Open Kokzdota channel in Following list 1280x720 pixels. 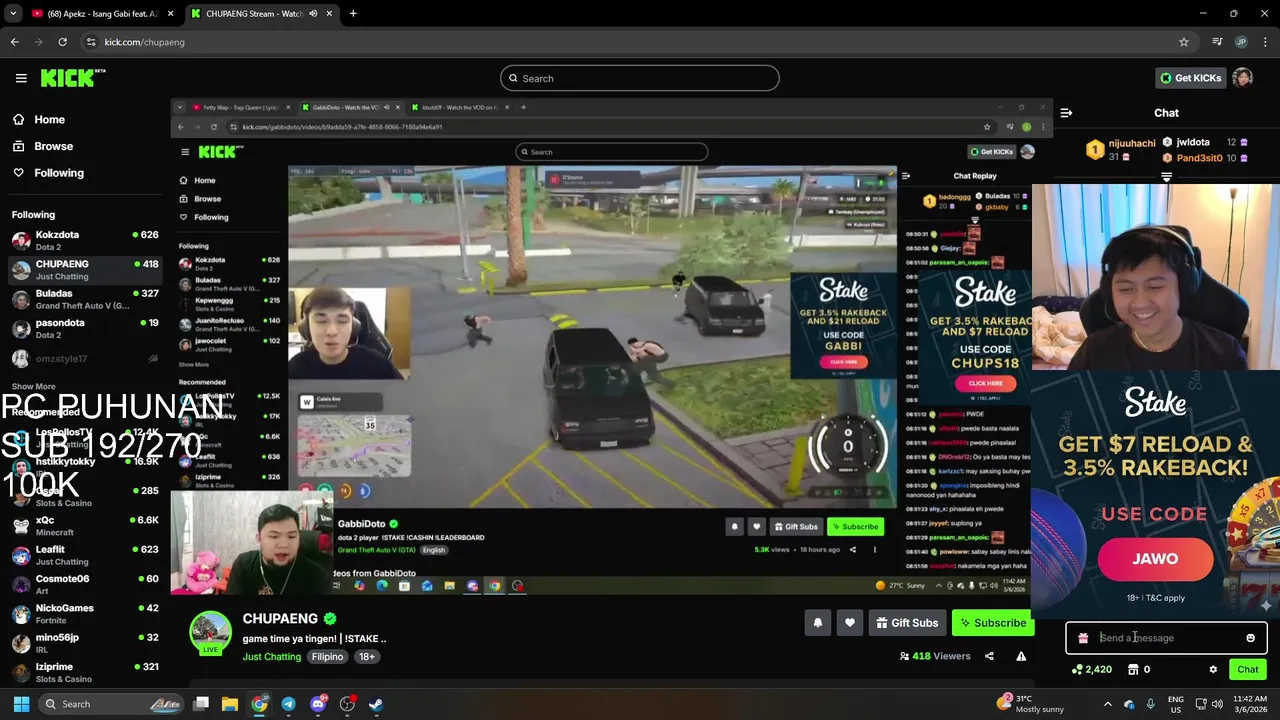pos(85,240)
